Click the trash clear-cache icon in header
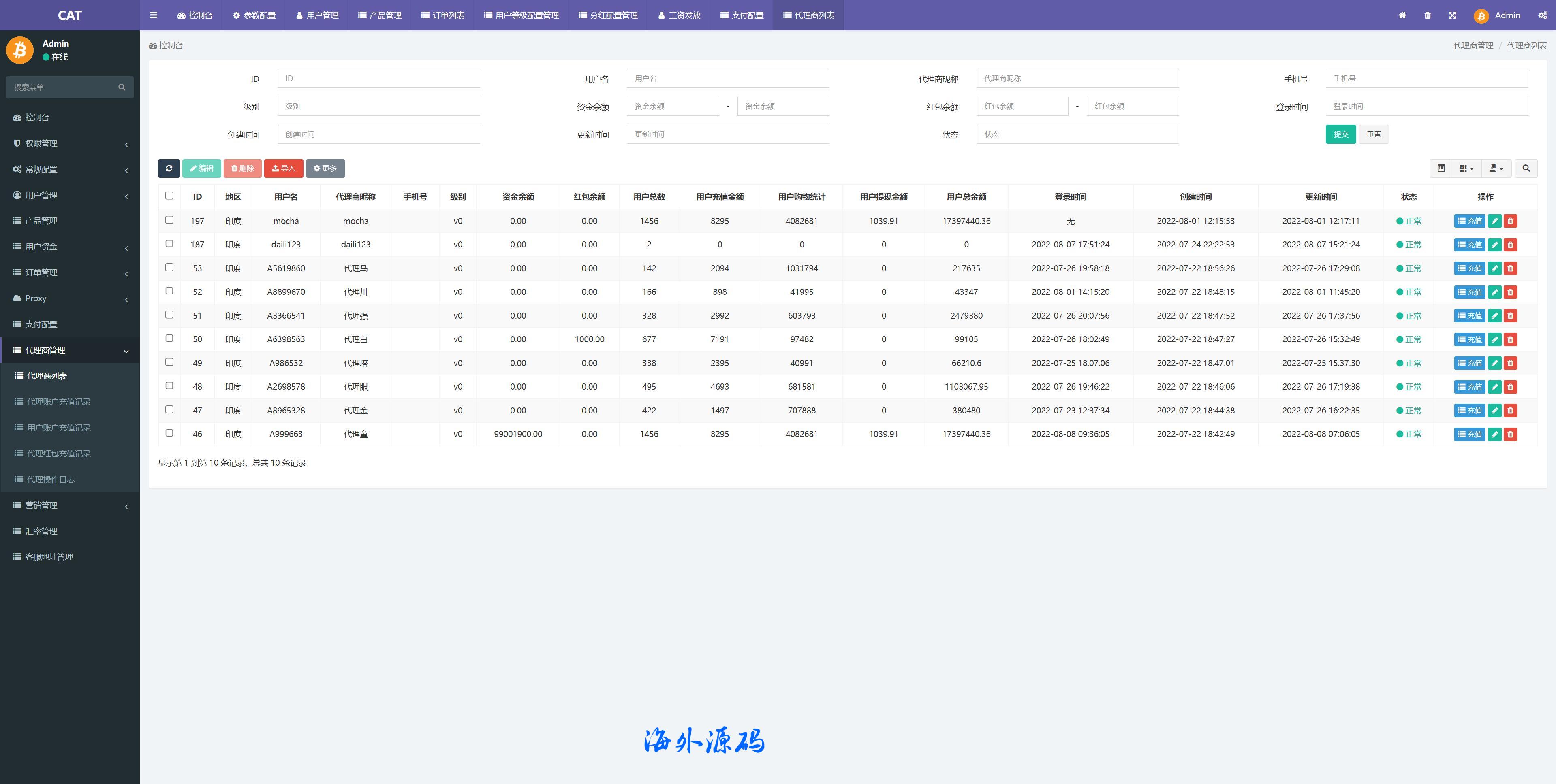The height and width of the screenshot is (784, 1556). 1427,15
